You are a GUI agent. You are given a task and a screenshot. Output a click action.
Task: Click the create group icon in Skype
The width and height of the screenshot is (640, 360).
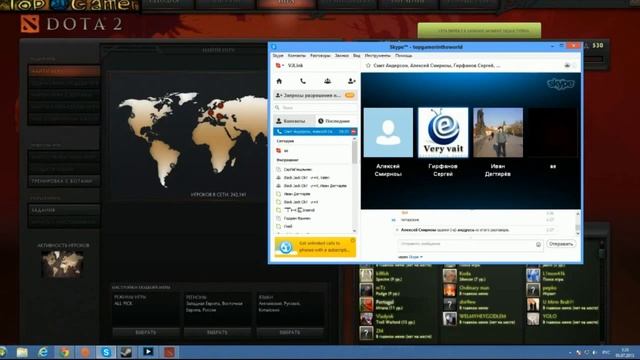tap(327, 81)
